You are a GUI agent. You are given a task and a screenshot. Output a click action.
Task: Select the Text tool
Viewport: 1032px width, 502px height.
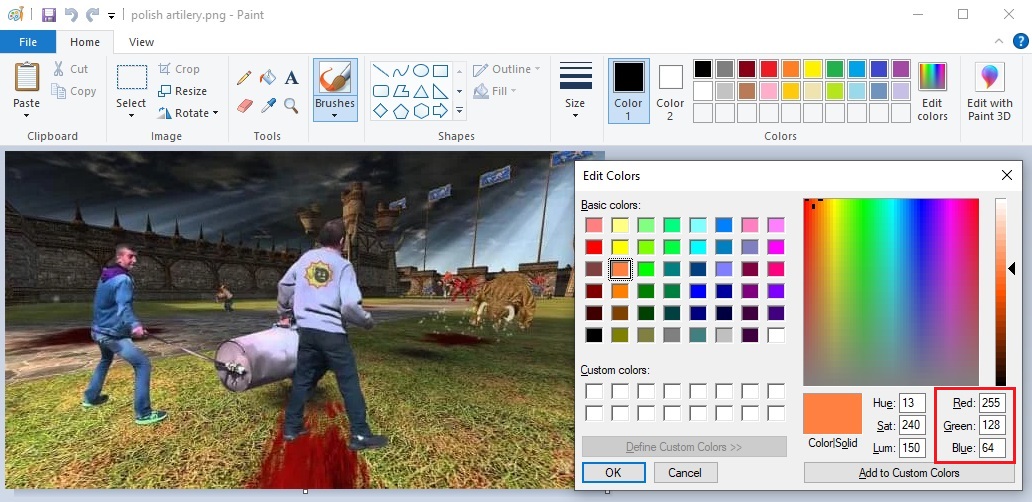click(292, 78)
